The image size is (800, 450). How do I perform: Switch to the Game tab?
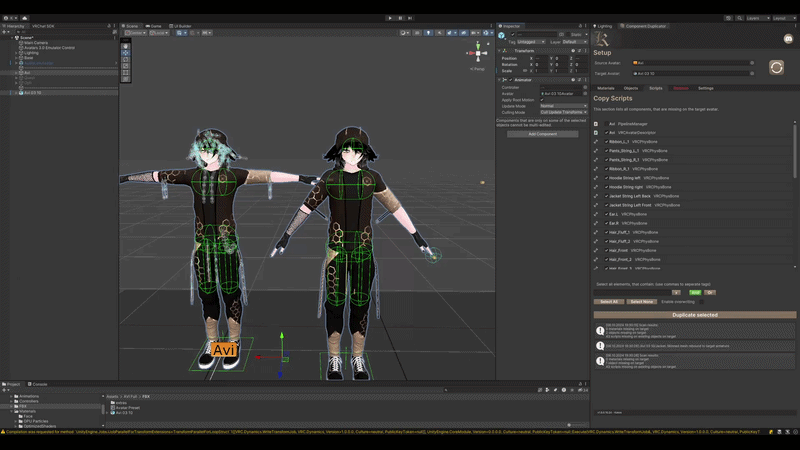coord(154,26)
